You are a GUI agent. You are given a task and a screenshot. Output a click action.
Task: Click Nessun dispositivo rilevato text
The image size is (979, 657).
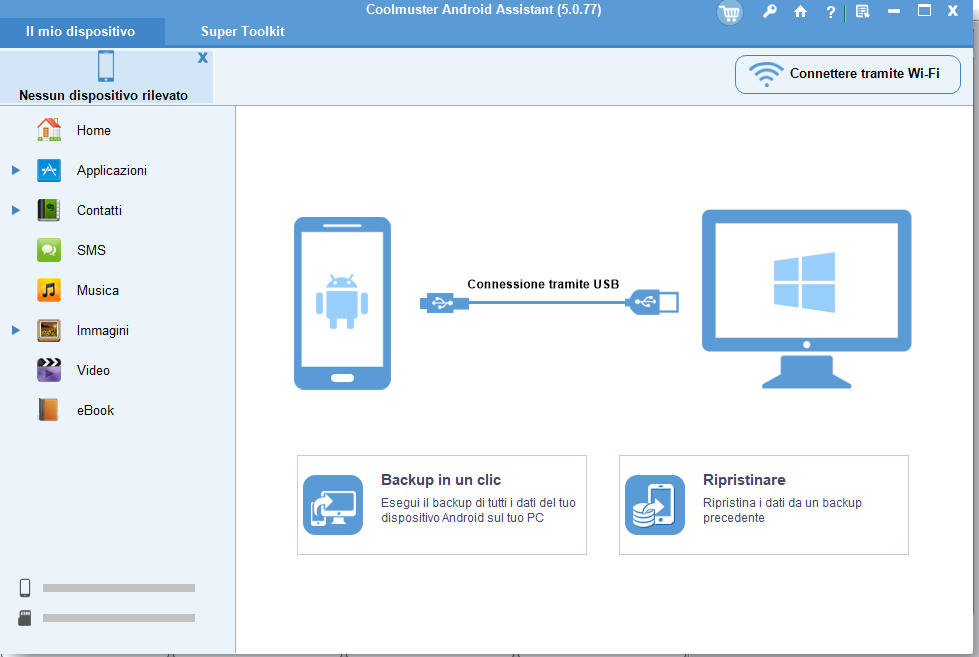pos(104,95)
